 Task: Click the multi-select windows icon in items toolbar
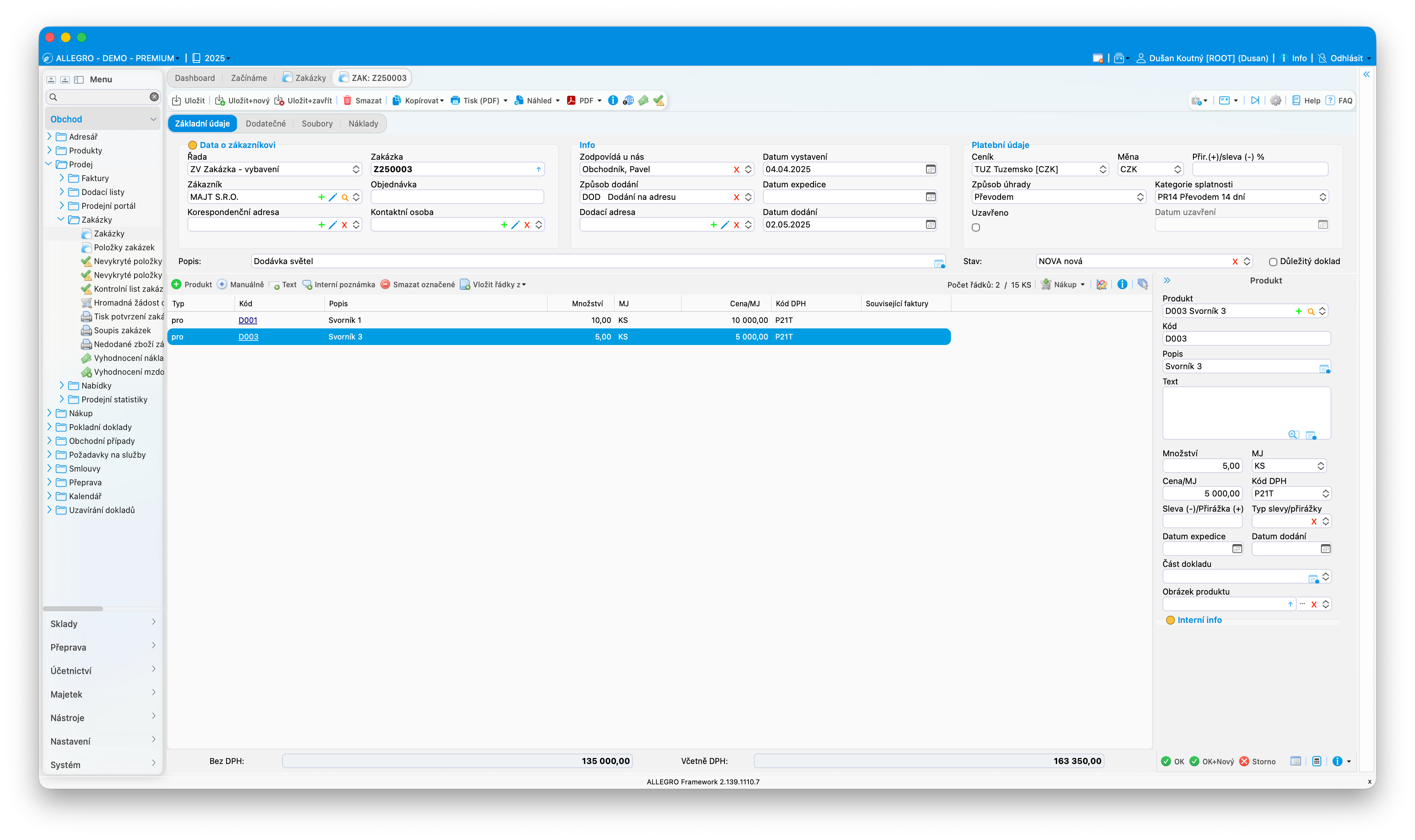pyautogui.click(x=1142, y=285)
